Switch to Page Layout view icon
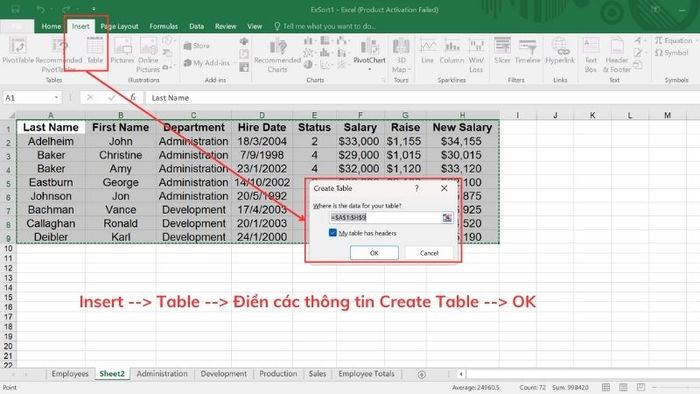 (x=623, y=387)
